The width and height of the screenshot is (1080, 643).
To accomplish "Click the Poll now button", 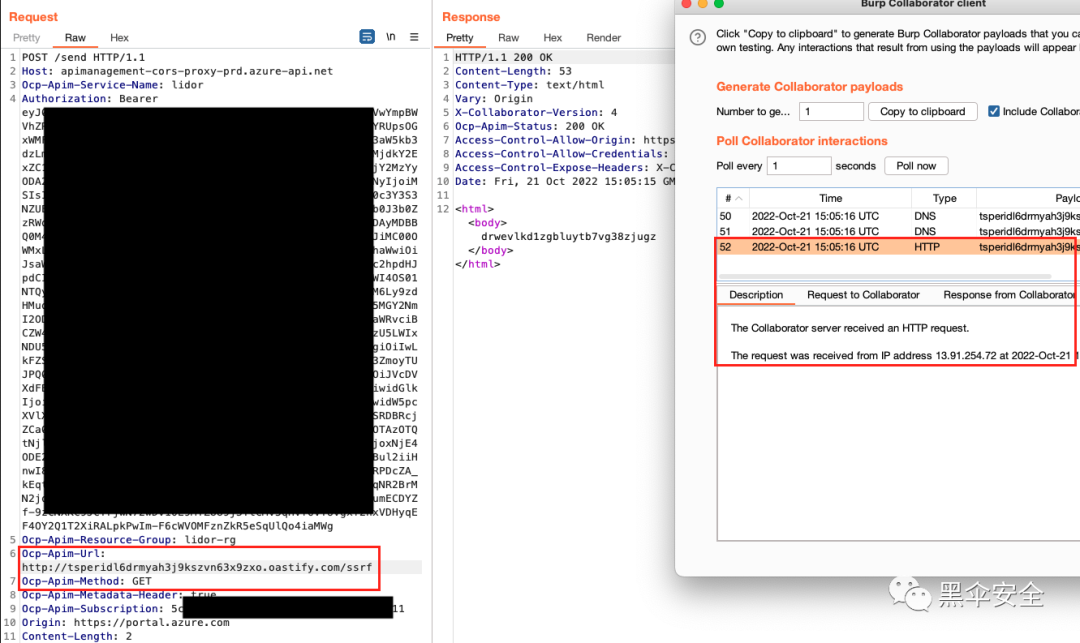I will click(916, 166).
